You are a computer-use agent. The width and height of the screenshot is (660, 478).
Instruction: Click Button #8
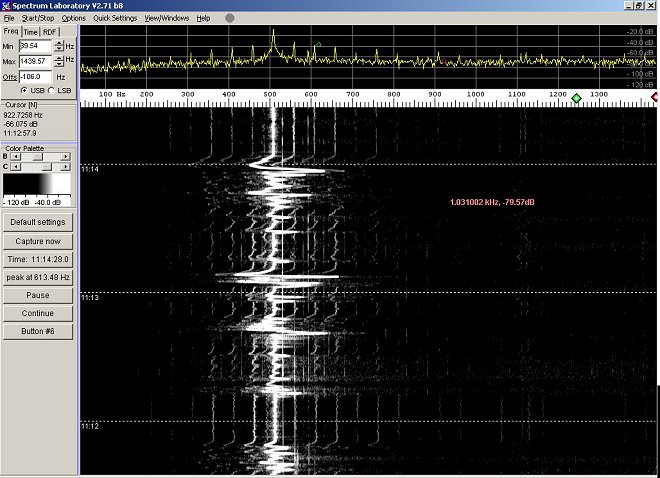[38, 332]
